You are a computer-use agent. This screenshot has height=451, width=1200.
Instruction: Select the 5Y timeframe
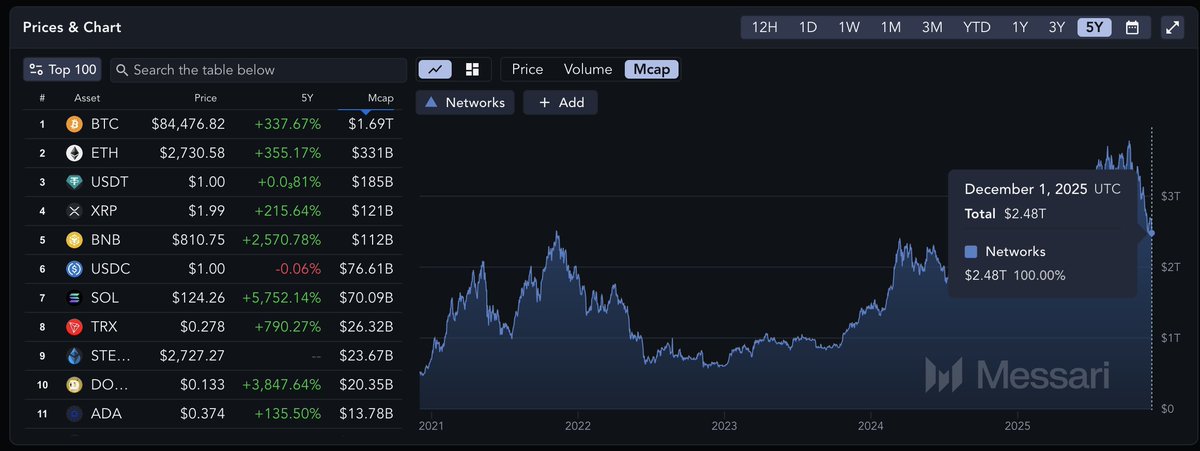(x=1094, y=27)
